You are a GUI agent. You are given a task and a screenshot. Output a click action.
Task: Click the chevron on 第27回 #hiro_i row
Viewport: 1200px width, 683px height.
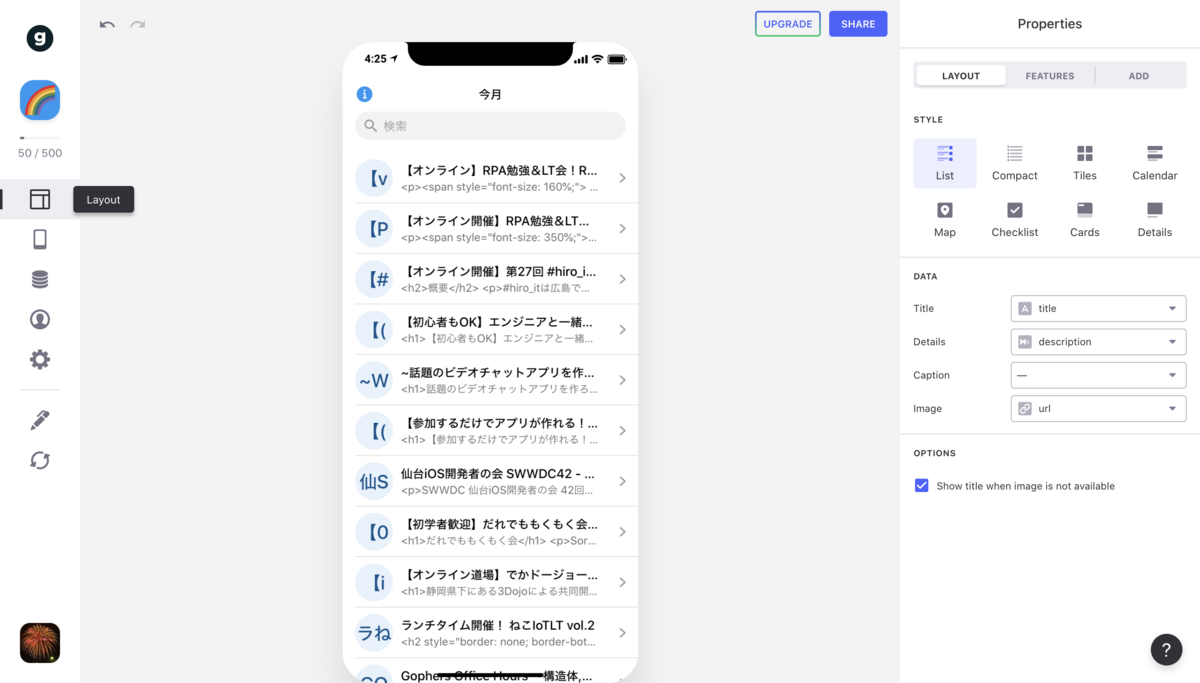pos(622,279)
